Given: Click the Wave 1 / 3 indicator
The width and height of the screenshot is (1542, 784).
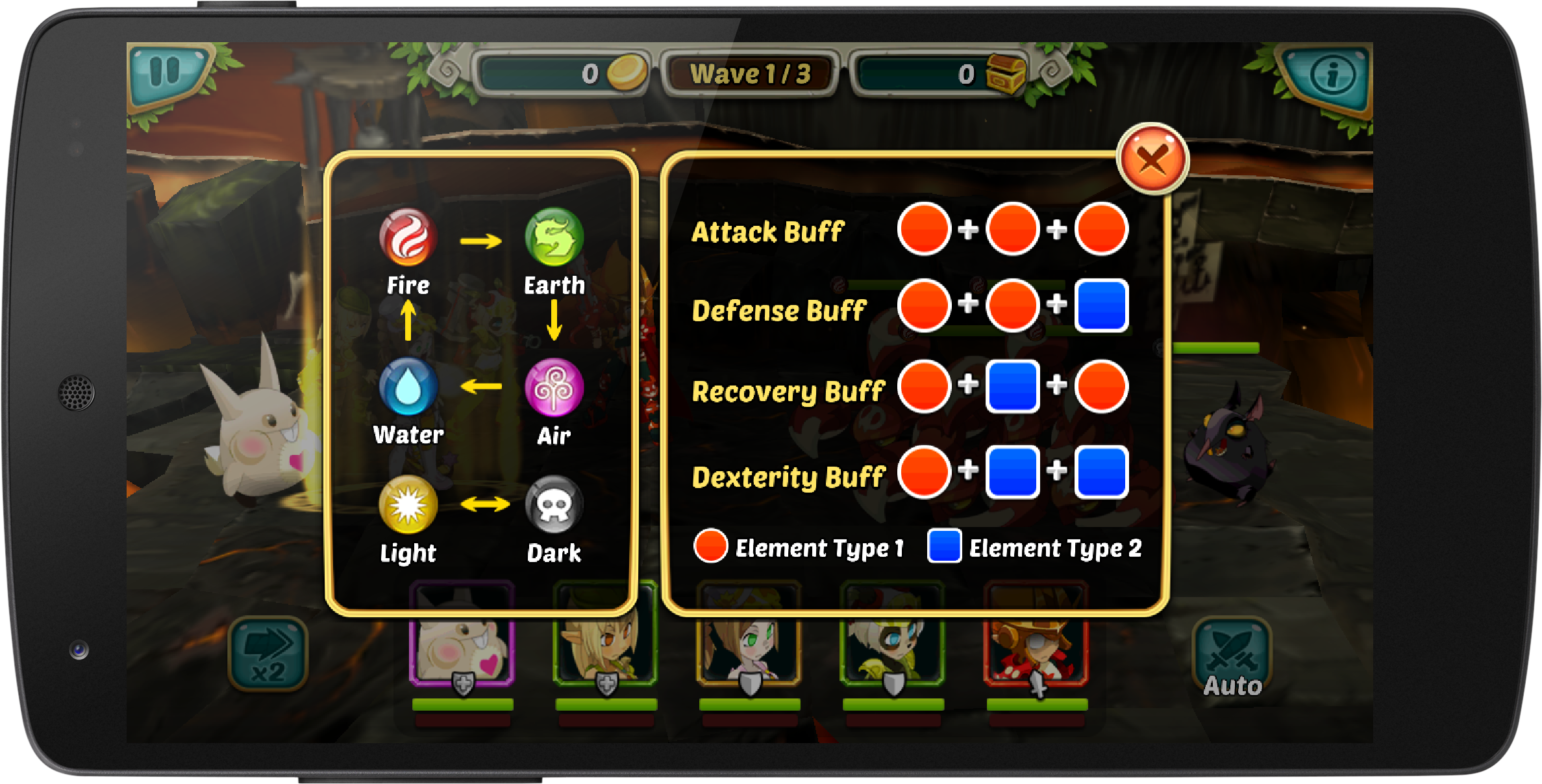Looking at the screenshot, I should tap(750, 74).
